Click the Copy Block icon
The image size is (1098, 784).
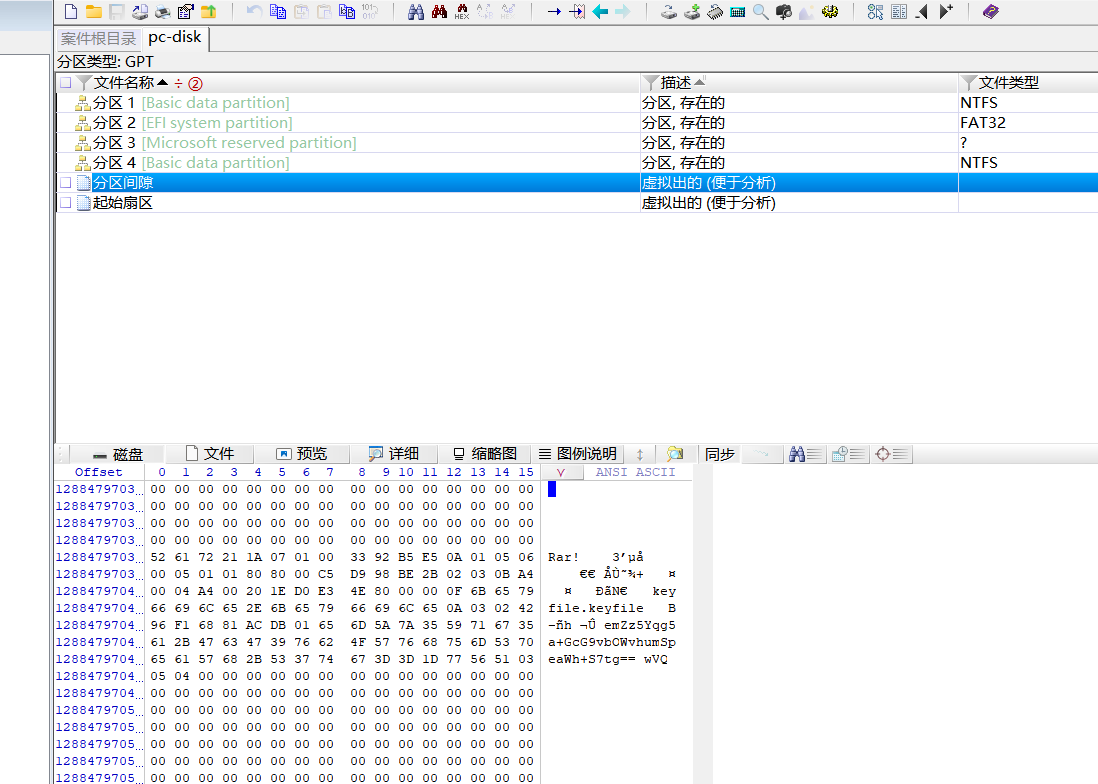pos(278,11)
